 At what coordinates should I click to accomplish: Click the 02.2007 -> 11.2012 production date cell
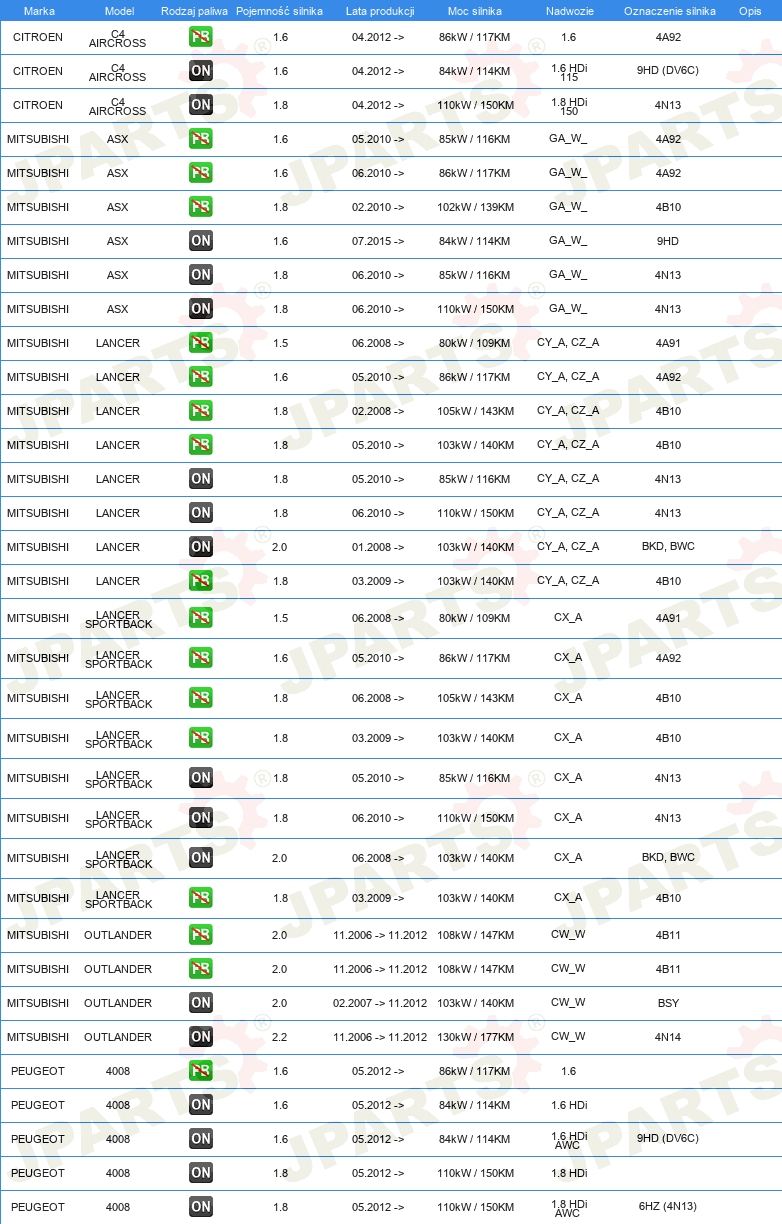click(380, 1003)
